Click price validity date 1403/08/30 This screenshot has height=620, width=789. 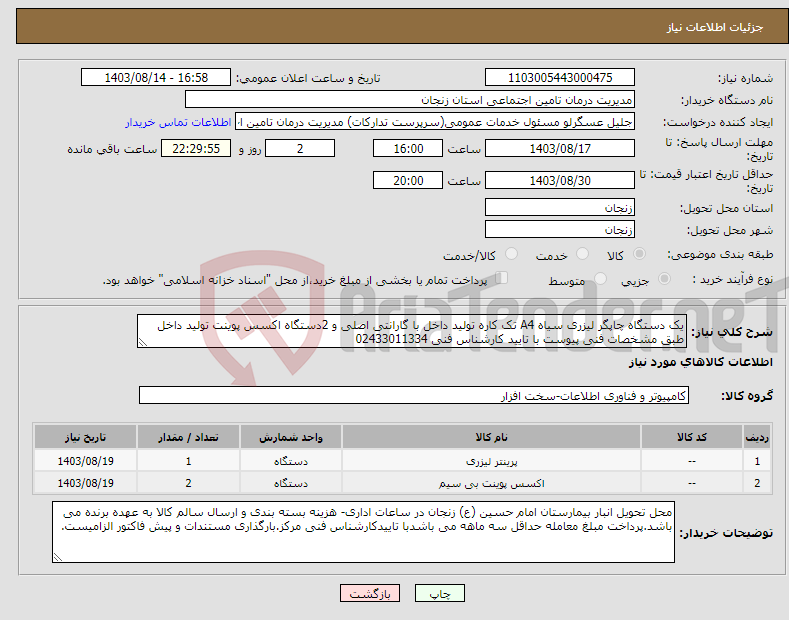point(560,180)
